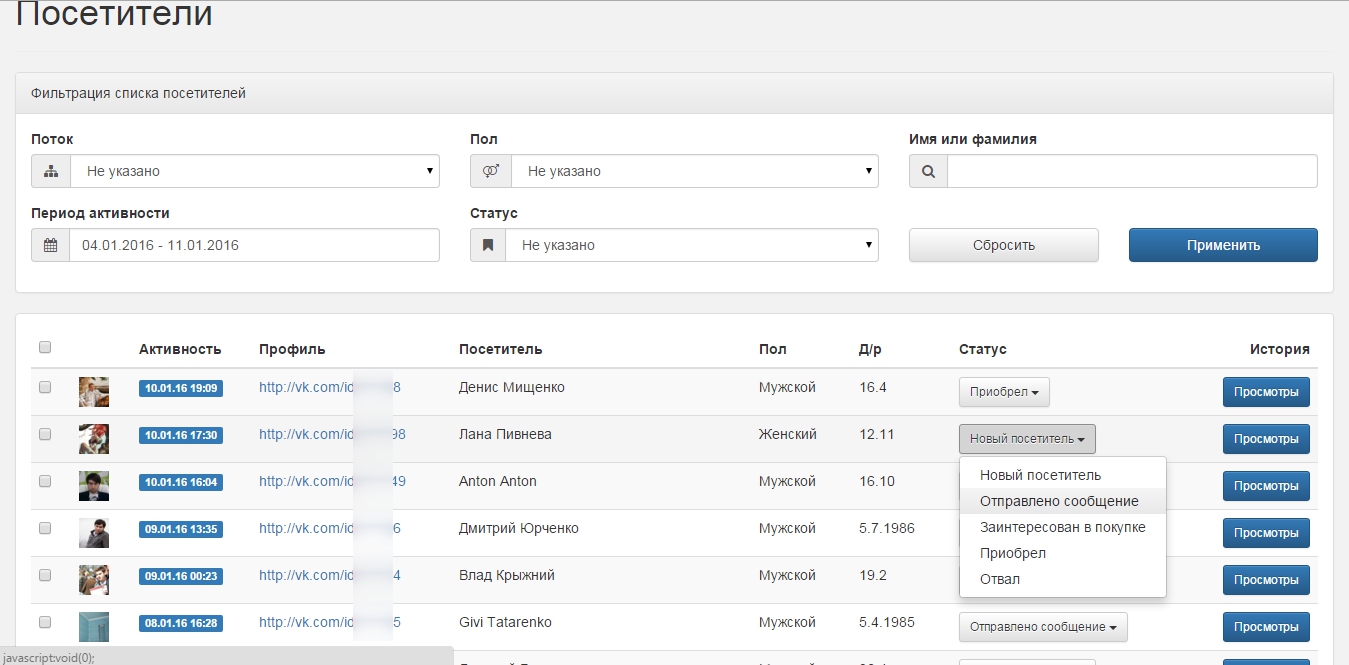
Task: Choose Заинтересован в покупке from status menu
Action: (x=1062, y=527)
